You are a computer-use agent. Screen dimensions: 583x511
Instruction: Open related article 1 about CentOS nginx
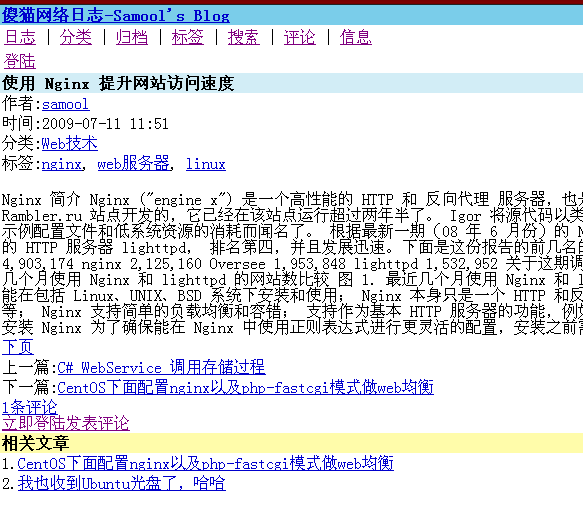point(206,463)
